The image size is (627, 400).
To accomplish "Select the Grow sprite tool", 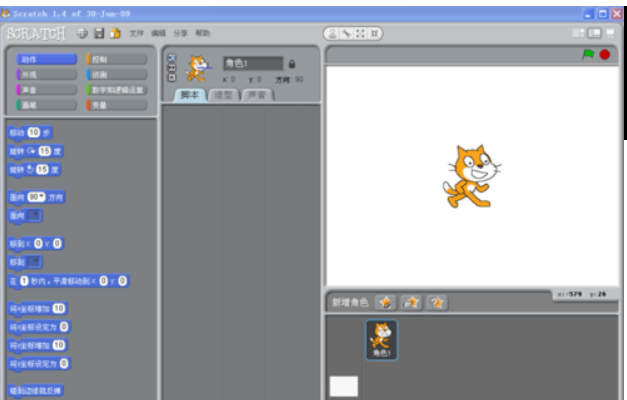I will click(x=360, y=34).
